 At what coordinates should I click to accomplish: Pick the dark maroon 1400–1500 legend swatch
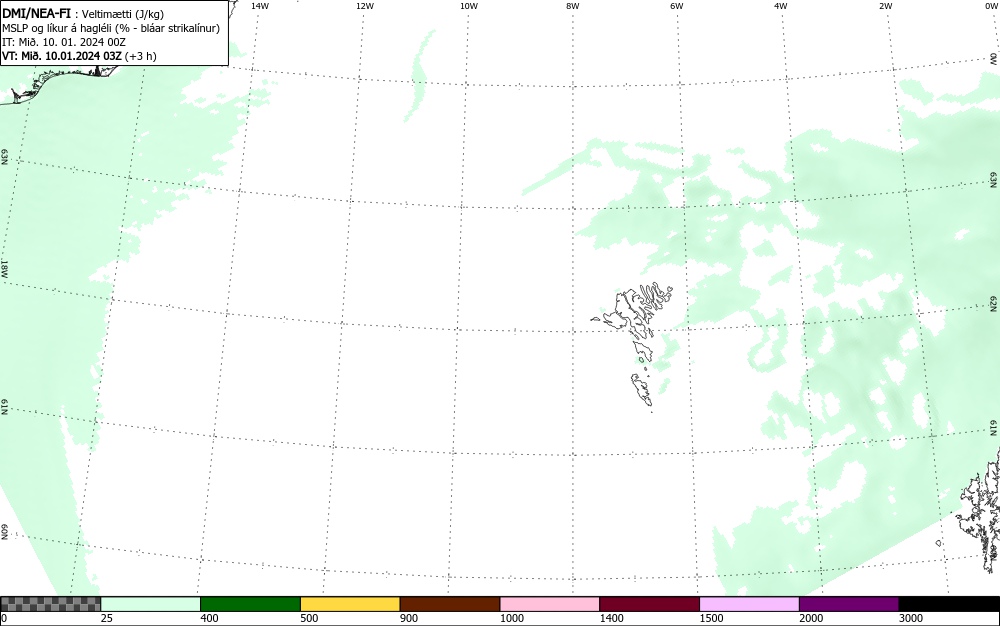pyautogui.click(x=649, y=604)
